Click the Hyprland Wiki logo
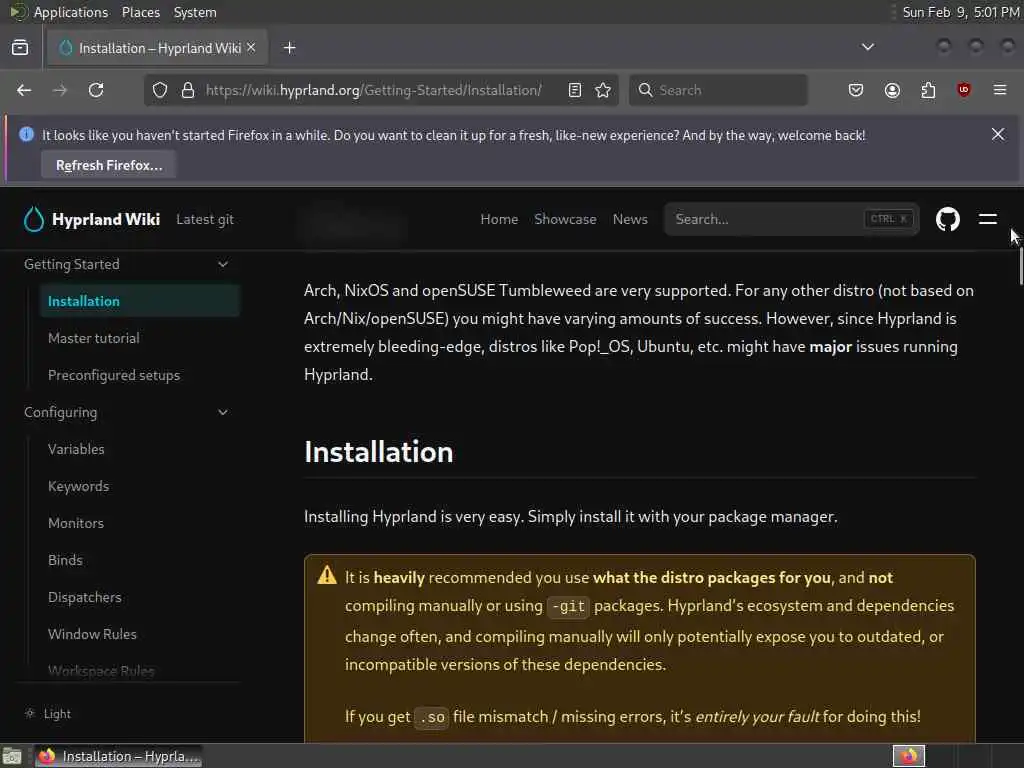Image resolution: width=1024 pixels, height=768 pixels. tap(91, 219)
